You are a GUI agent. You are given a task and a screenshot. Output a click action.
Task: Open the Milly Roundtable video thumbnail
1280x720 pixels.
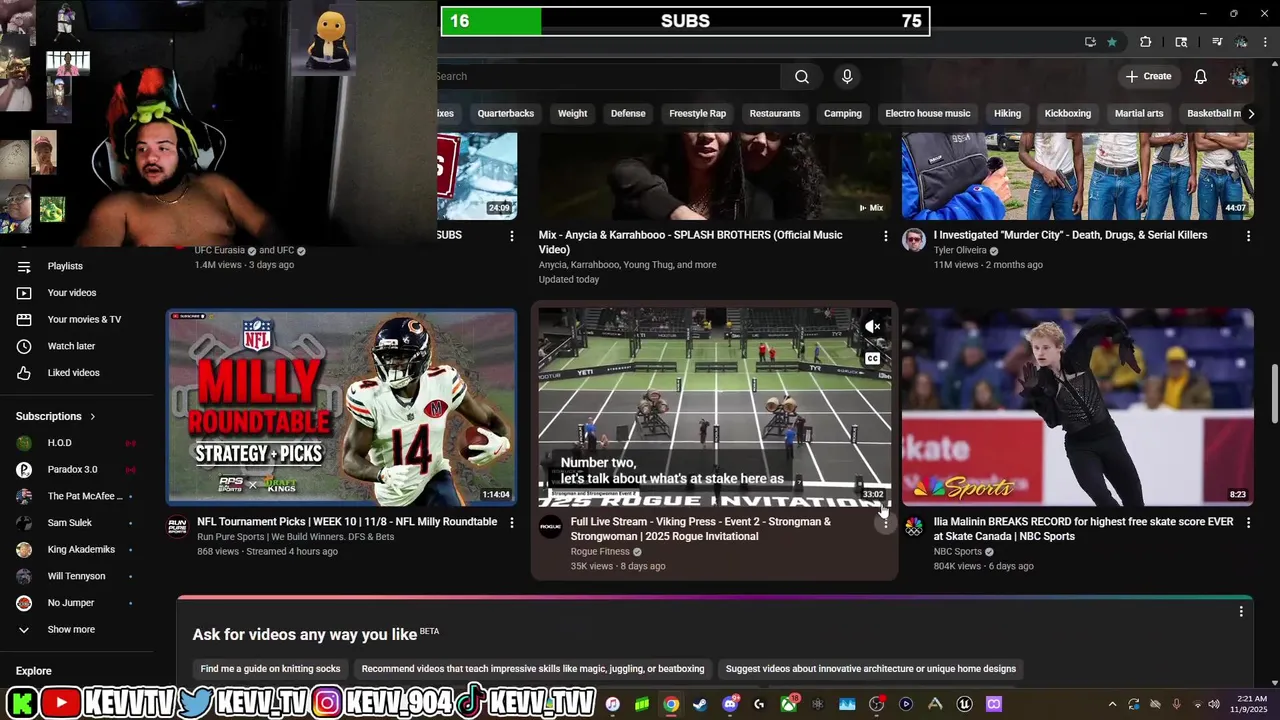coord(341,407)
